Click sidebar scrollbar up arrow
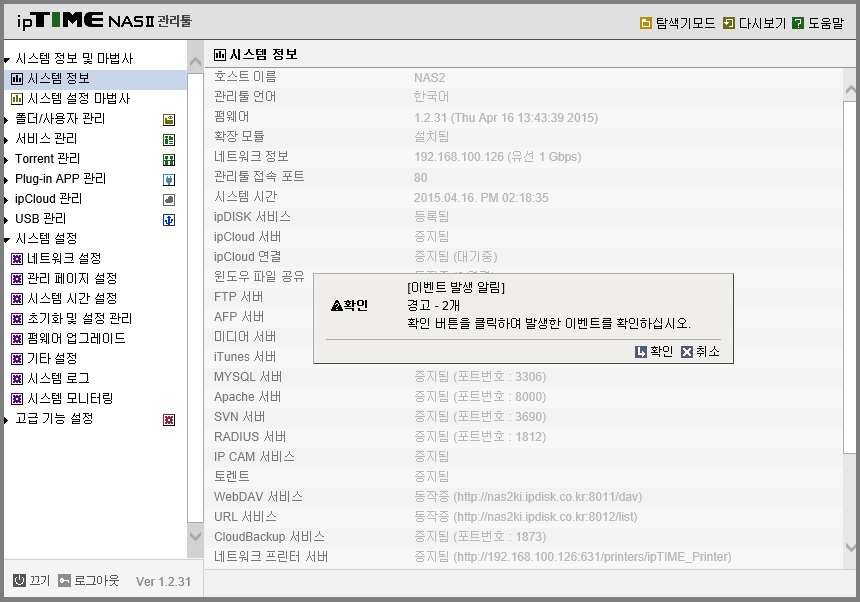The image size is (860, 602). click(195, 62)
